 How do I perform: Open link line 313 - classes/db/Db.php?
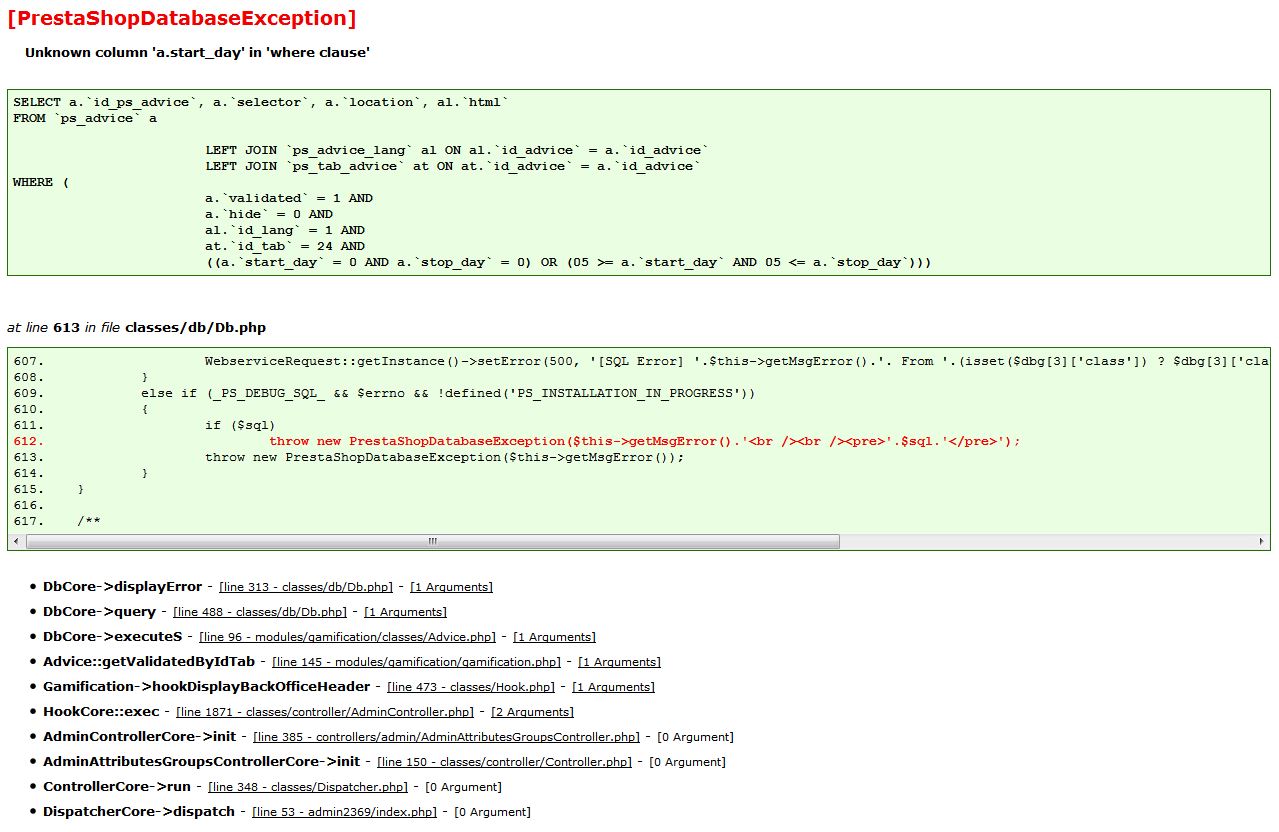click(306, 587)
